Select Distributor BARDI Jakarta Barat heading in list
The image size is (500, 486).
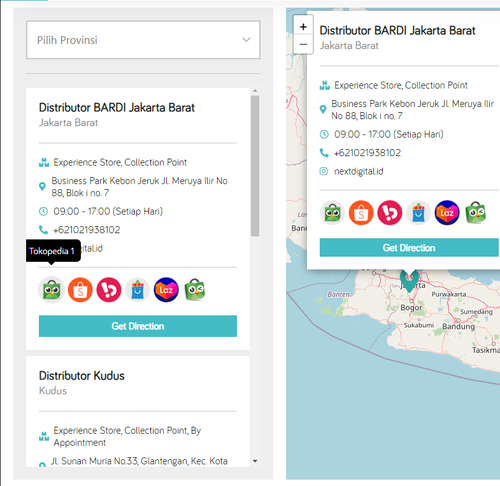[x=117, y=108]
